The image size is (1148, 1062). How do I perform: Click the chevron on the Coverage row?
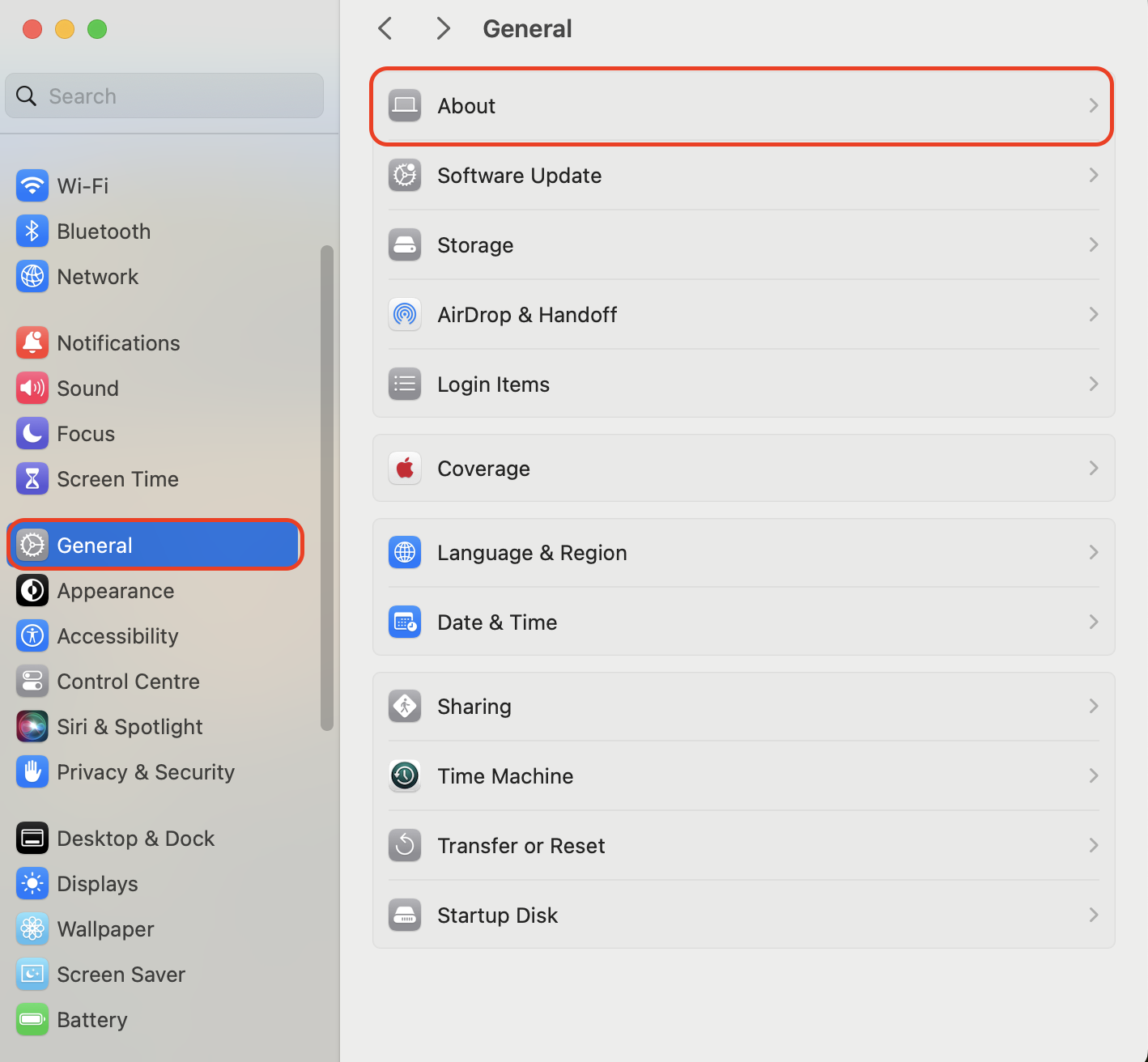(1094, 469)
